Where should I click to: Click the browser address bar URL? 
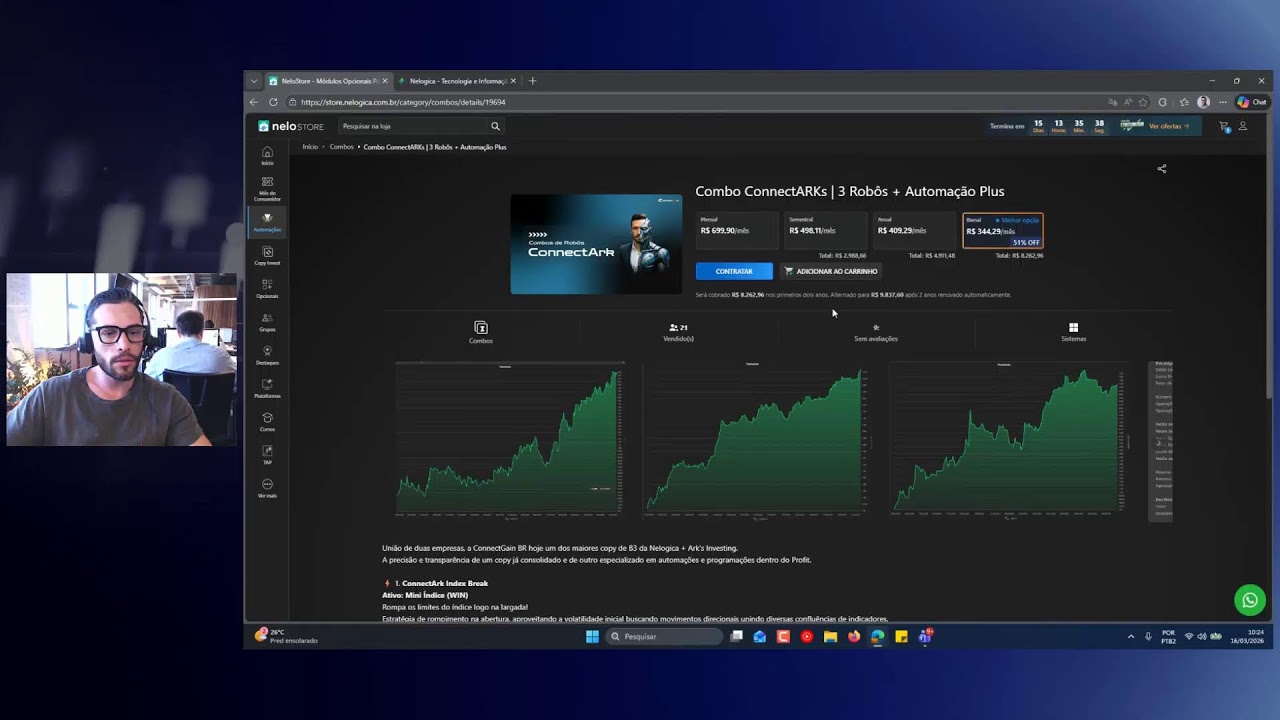[403, 102]
